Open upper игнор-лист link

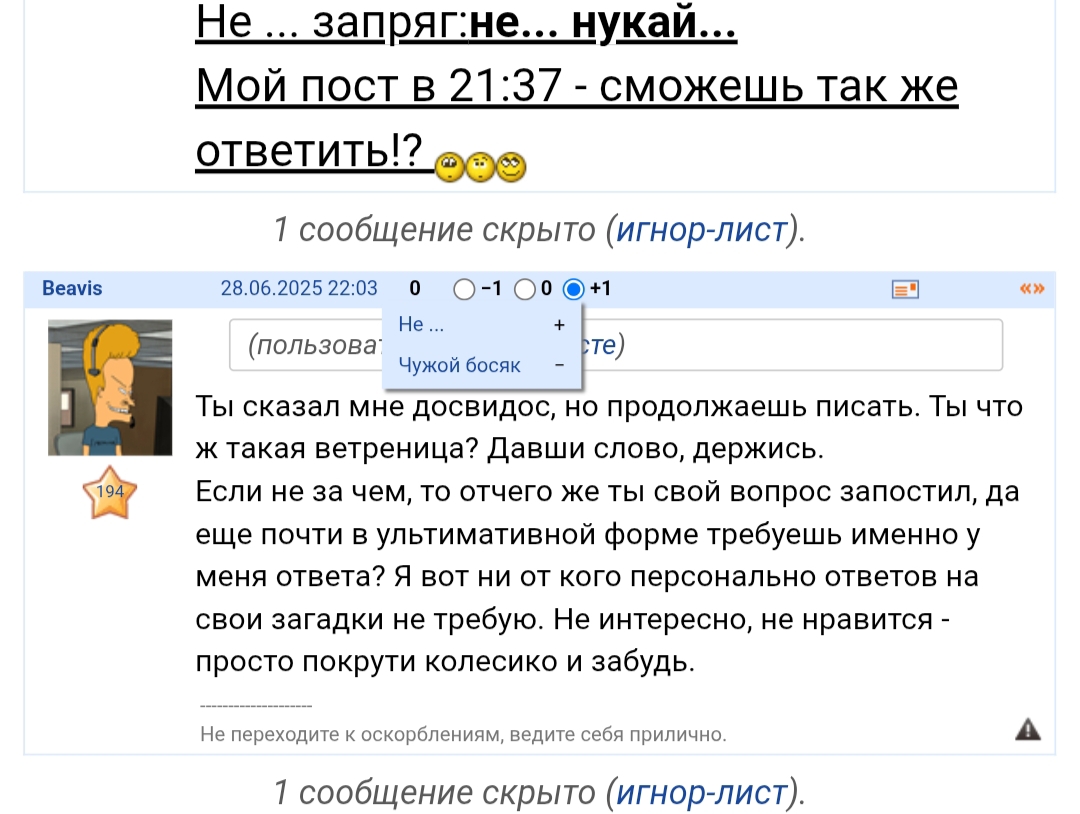[x=701, y=230]
